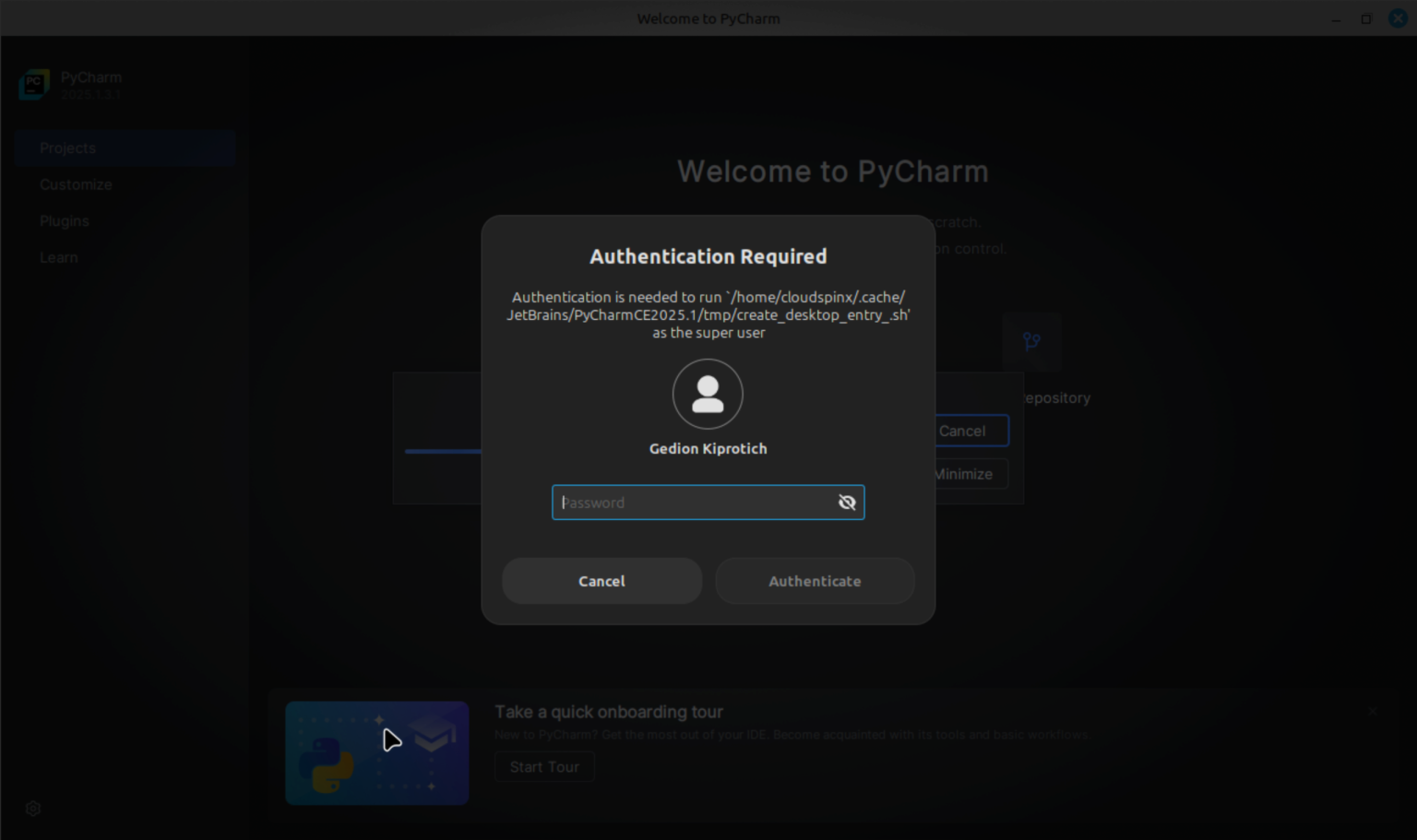Viewport: 1417px width, 840px height.
Task: Click the PyCharm logo icon top-left
Action: (34, 84)
